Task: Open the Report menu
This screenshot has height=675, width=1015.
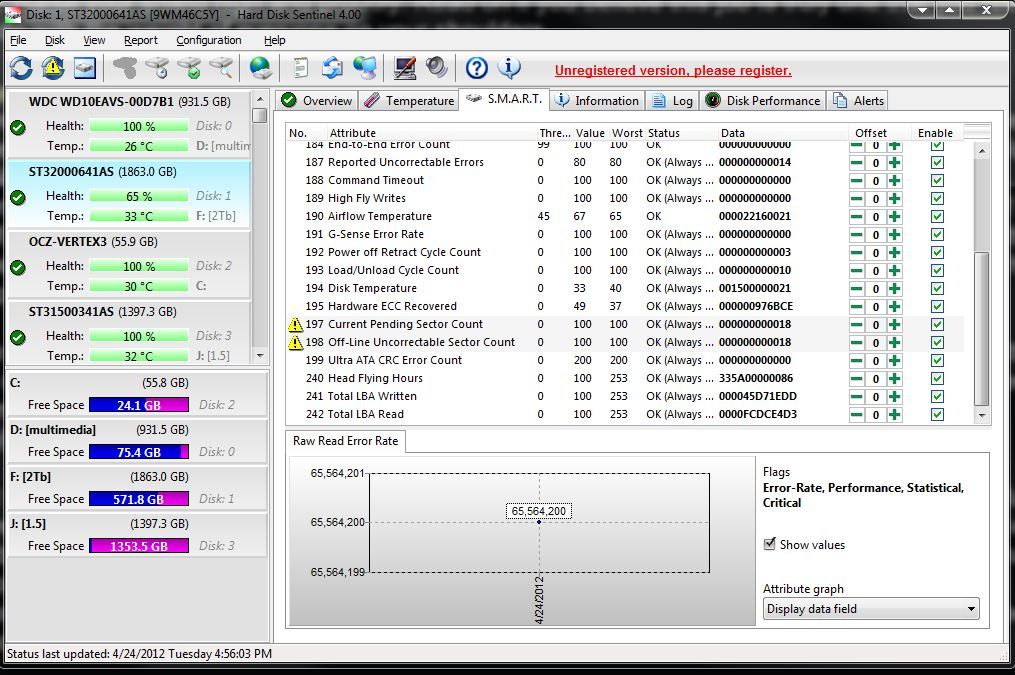Action: (x=140, y=40)
